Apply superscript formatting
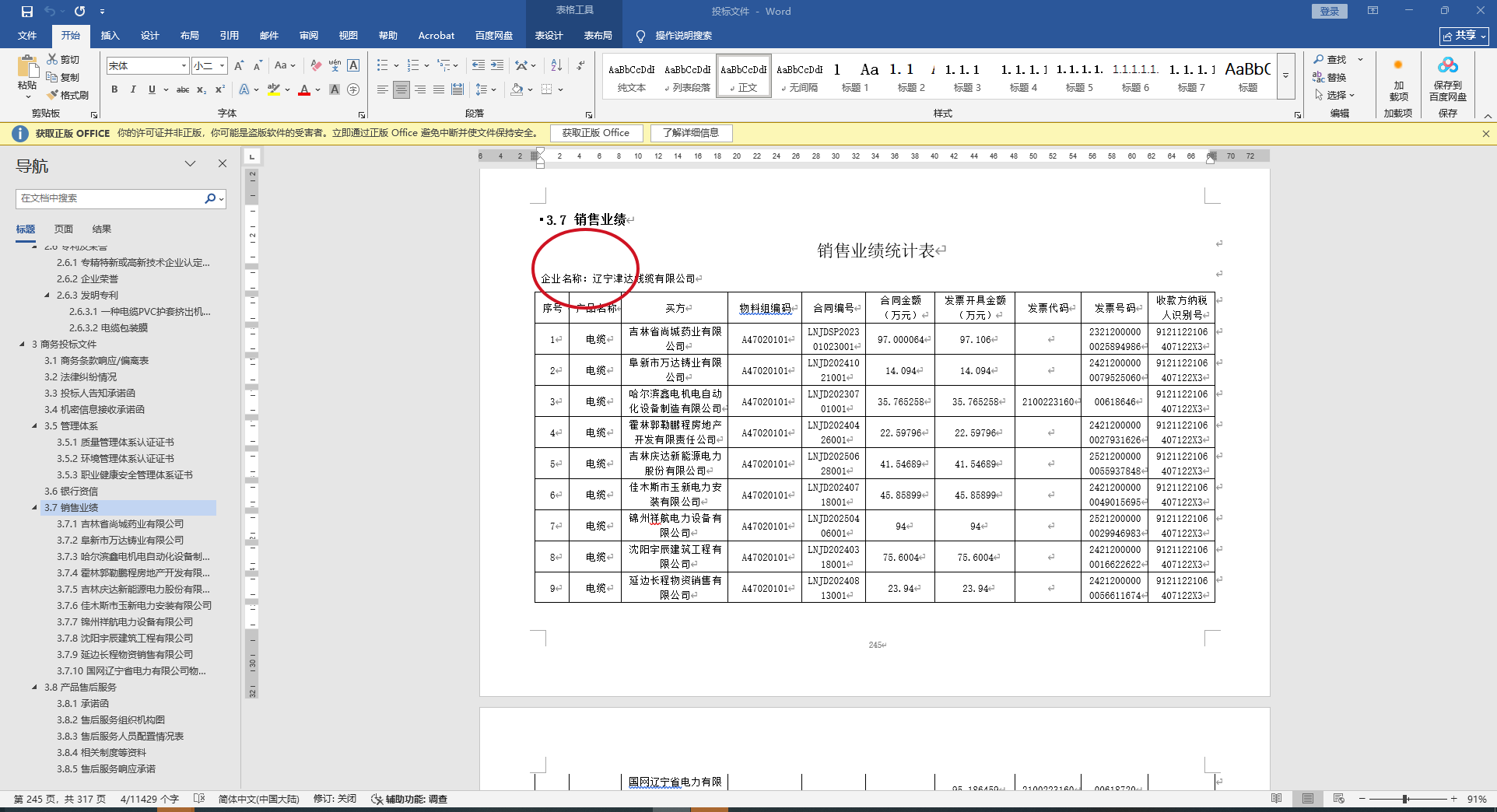 pyautogui.click(x=220, y=90)
